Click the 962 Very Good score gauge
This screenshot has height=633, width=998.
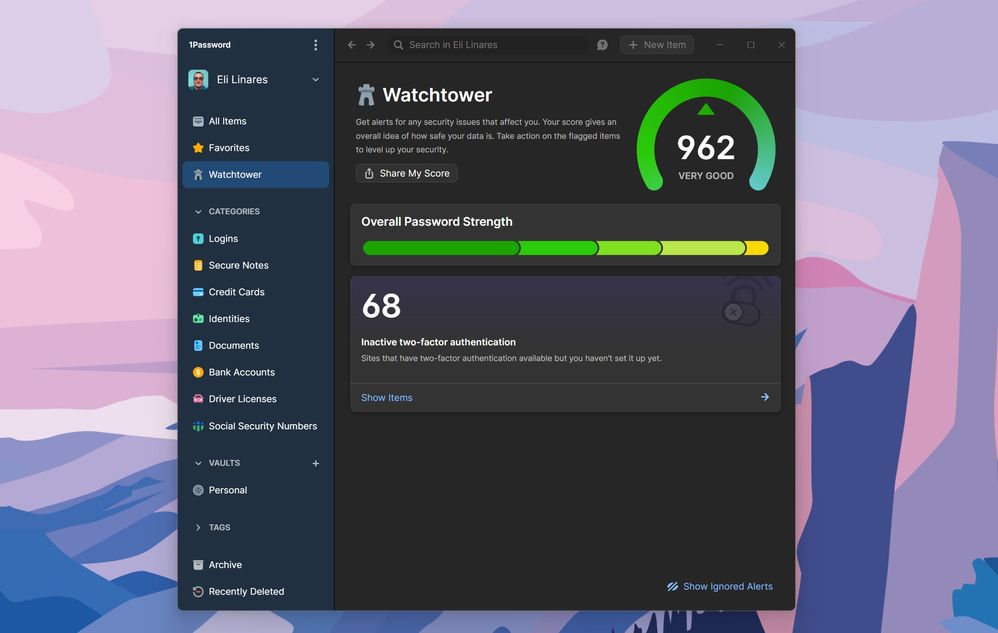tap(706, 136)
